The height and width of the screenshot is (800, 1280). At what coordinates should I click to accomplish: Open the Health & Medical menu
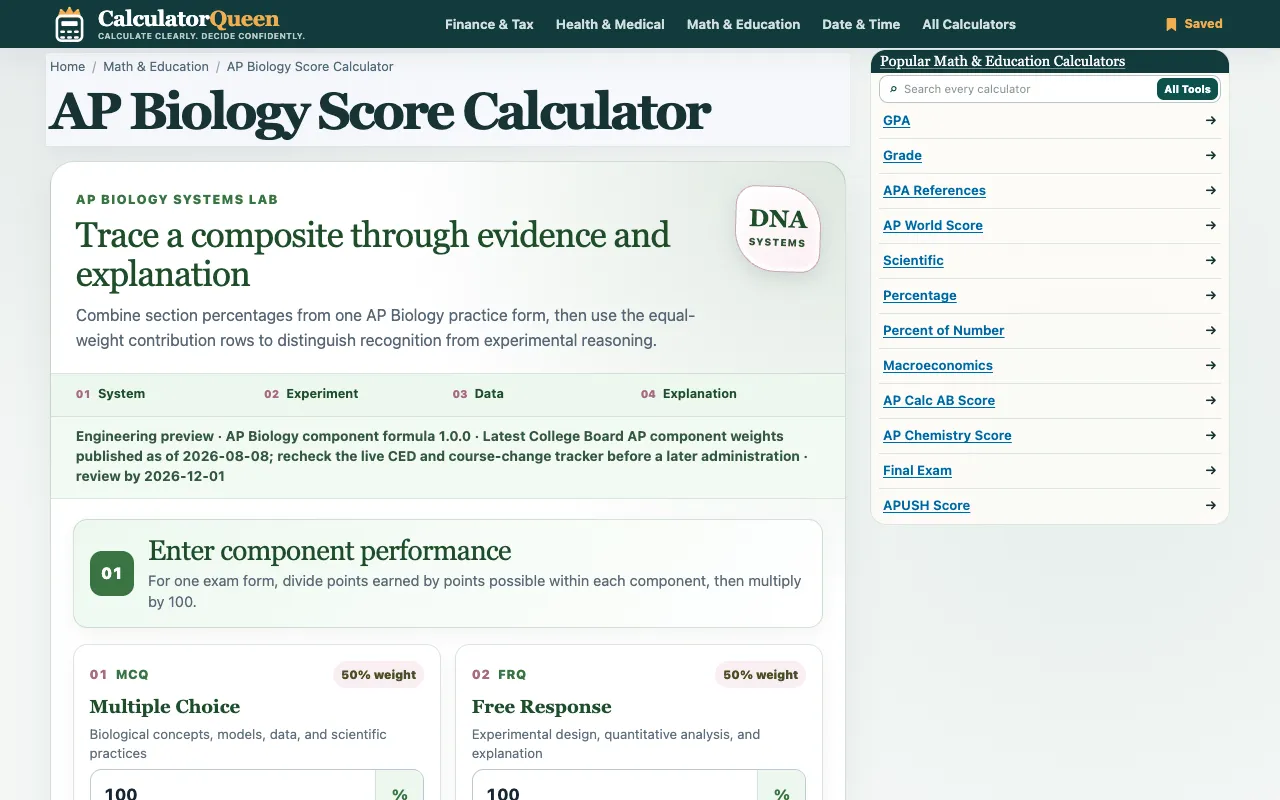(x=610, y=24)
